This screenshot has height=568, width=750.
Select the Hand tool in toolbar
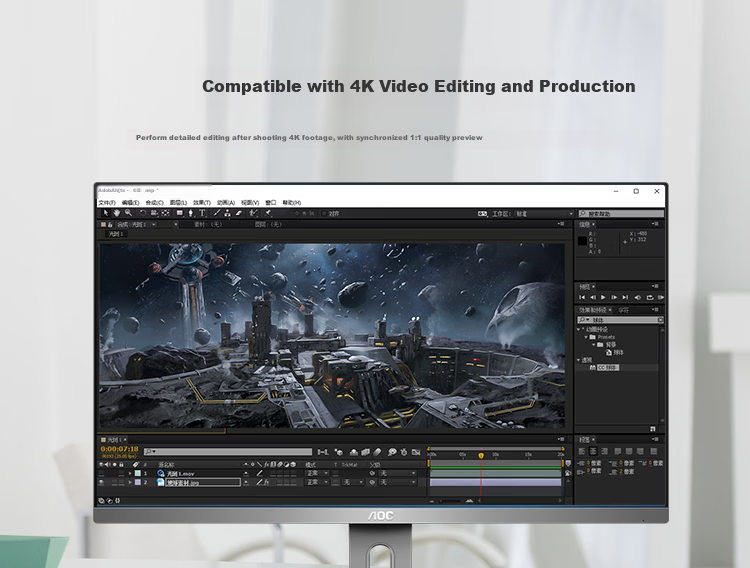[x=117, y=213]
